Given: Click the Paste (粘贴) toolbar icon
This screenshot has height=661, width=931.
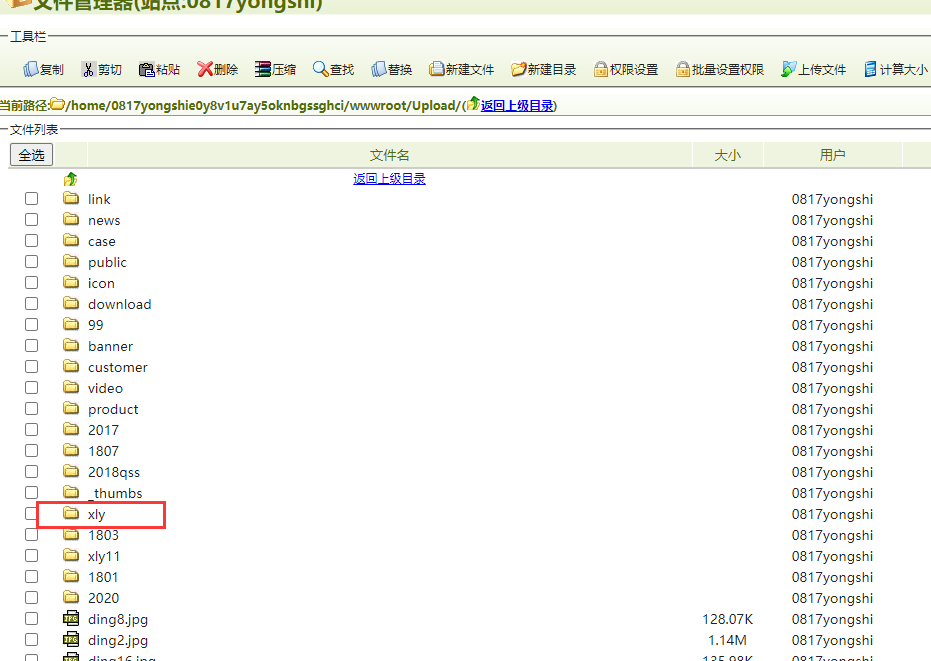Looking at the screenshot, I should (147, 69).
